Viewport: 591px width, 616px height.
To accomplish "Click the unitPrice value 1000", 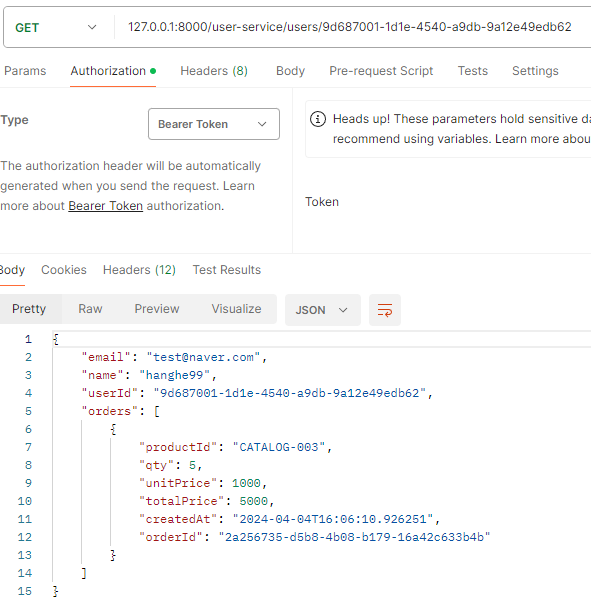I will [246, 484].
